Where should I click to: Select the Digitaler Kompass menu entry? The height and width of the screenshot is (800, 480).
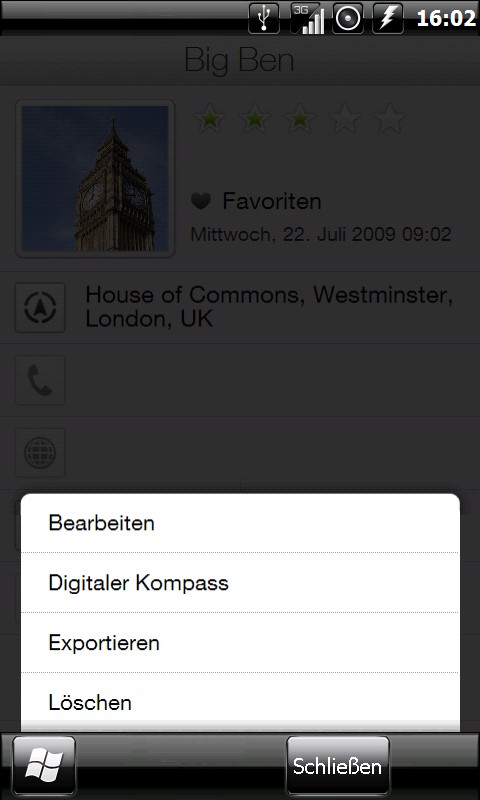[x=240, y=583]
